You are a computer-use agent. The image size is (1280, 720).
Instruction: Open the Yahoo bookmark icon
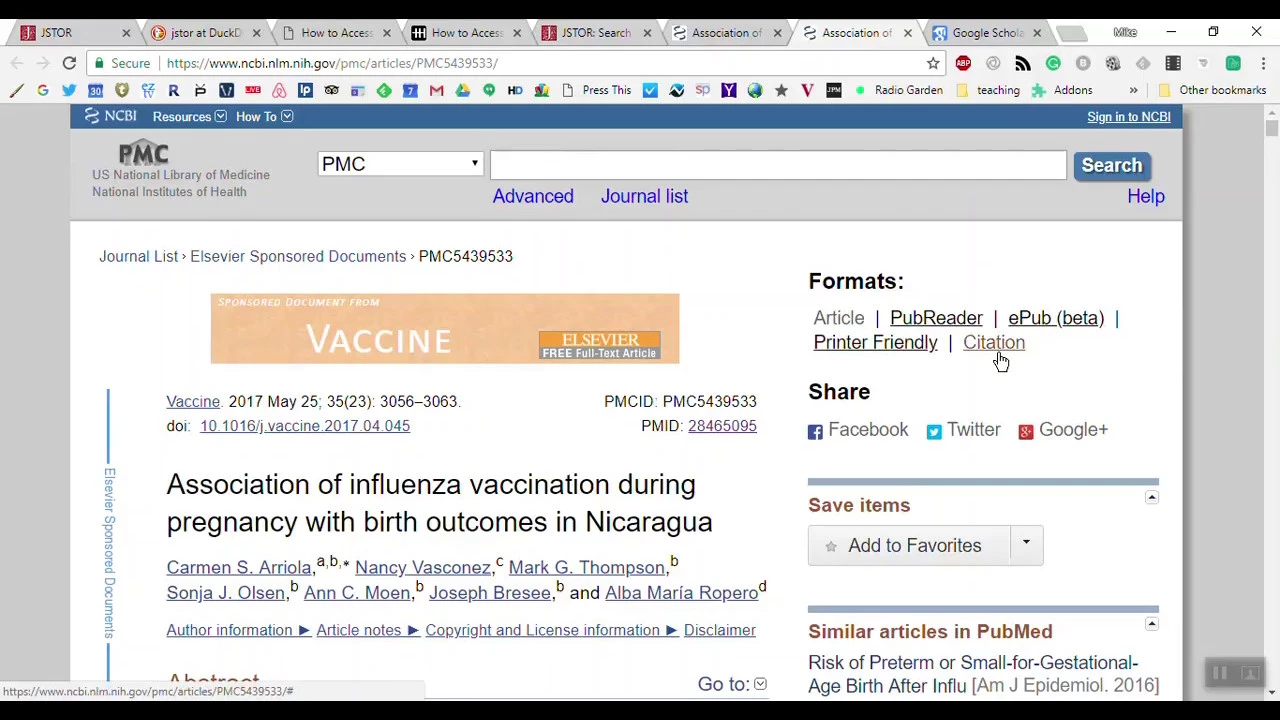coord(729,90)
